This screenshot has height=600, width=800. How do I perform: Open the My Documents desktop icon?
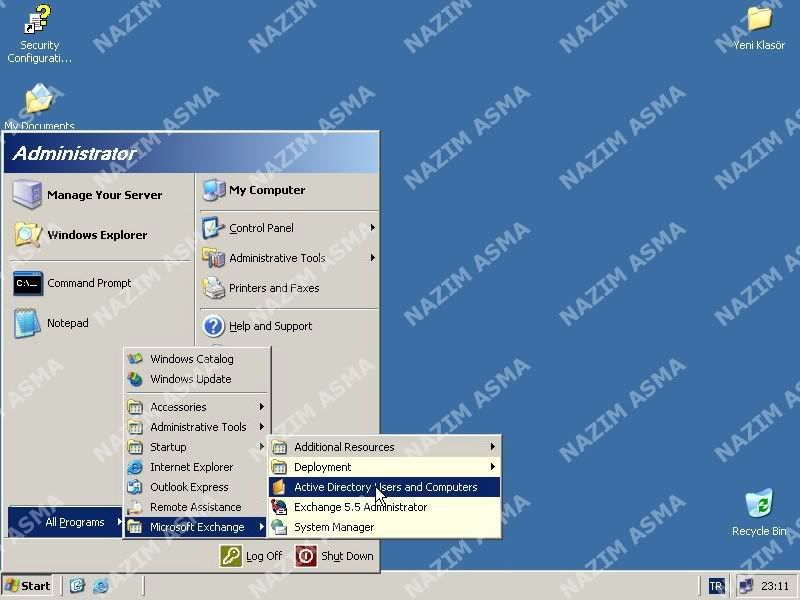[39, 99]
